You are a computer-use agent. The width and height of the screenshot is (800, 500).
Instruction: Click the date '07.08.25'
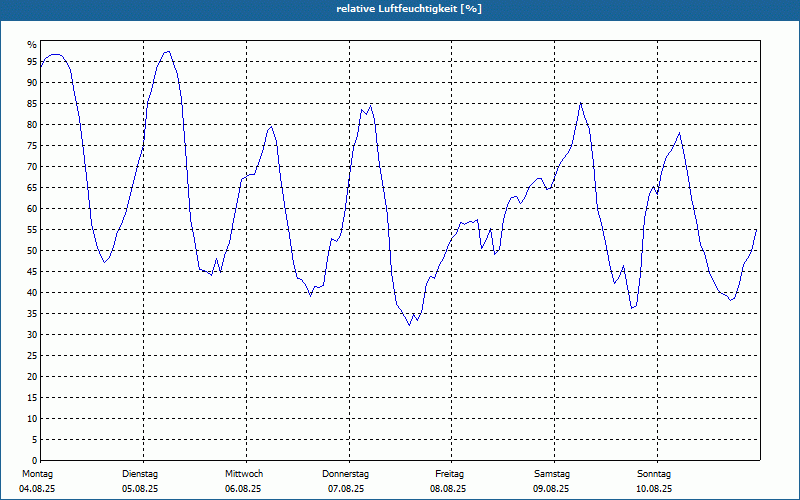tap(346, 489)
